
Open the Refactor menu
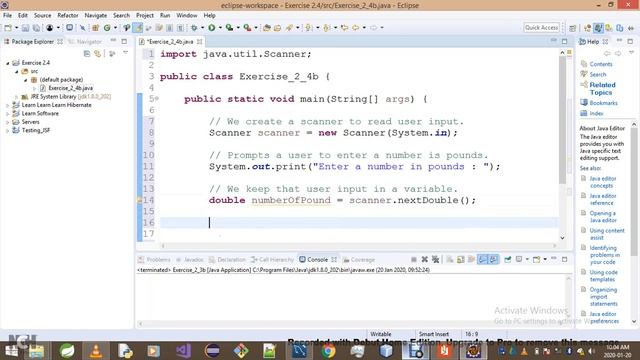point(68,16)
